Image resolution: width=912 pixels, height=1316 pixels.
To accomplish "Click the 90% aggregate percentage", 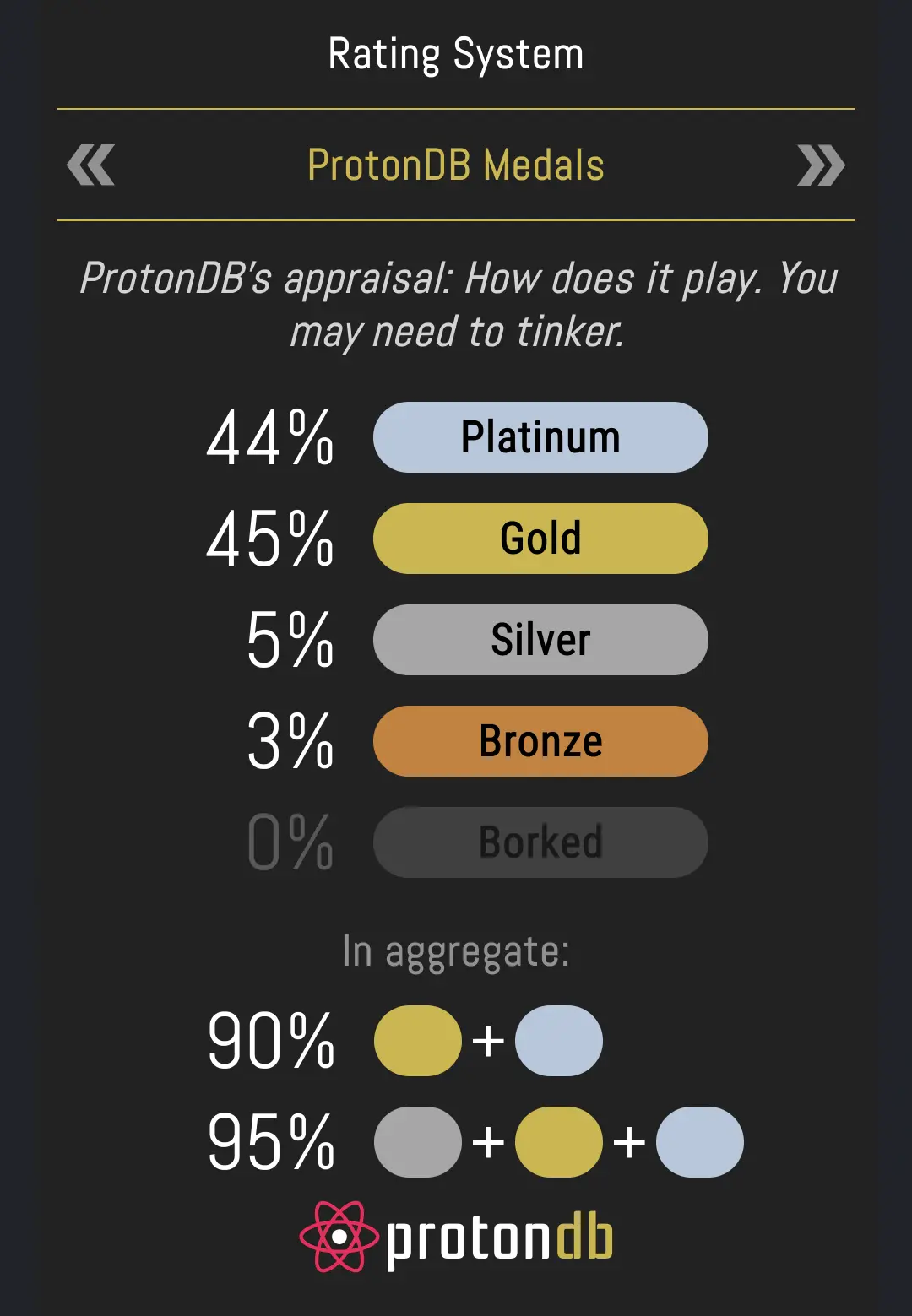I will tap(271, 1041).
